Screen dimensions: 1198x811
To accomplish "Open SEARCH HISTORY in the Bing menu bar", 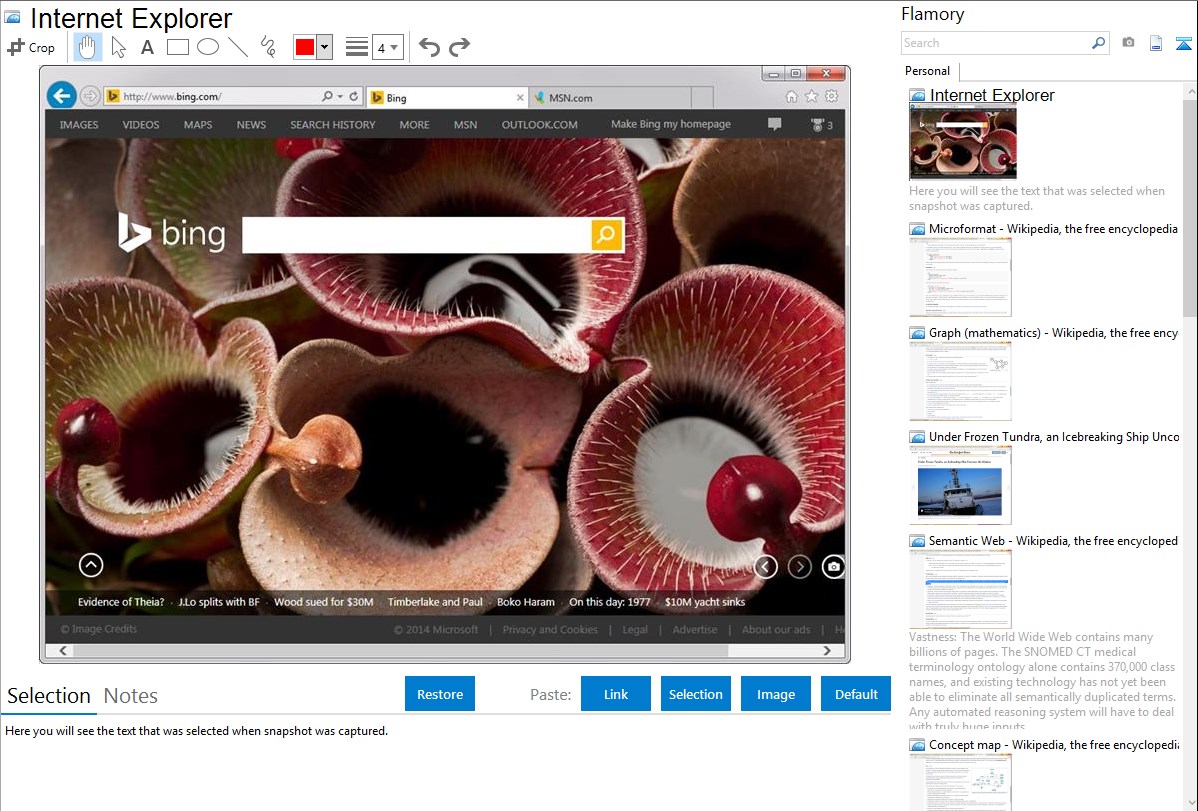I will (332, 125).
